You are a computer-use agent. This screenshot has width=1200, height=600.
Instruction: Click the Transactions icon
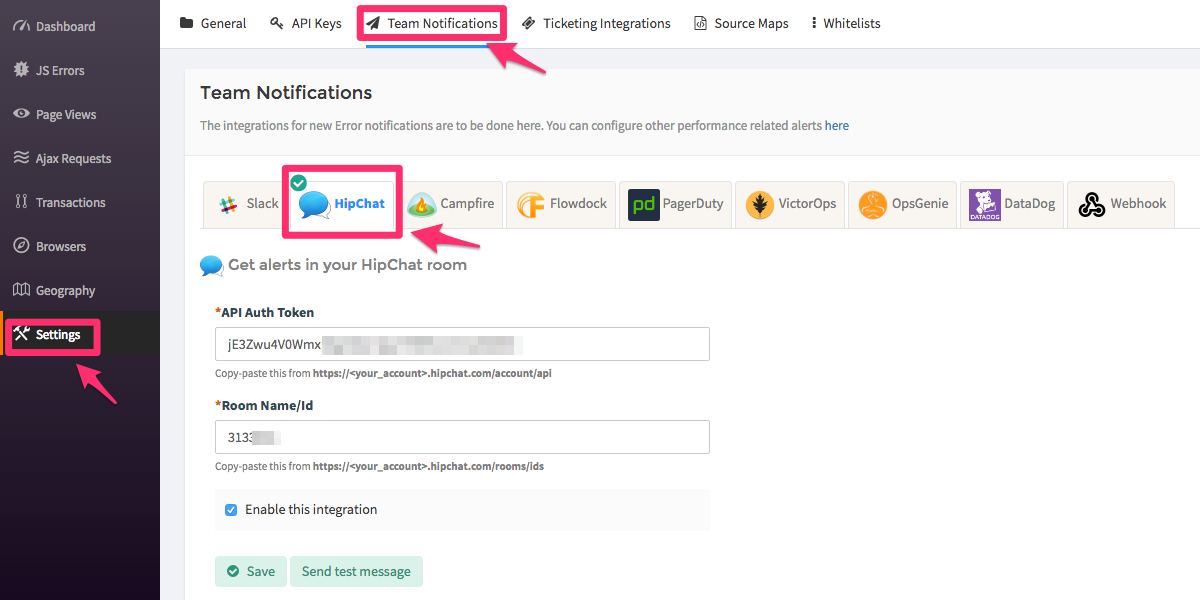pyautogui.click(x=20, y=202)
